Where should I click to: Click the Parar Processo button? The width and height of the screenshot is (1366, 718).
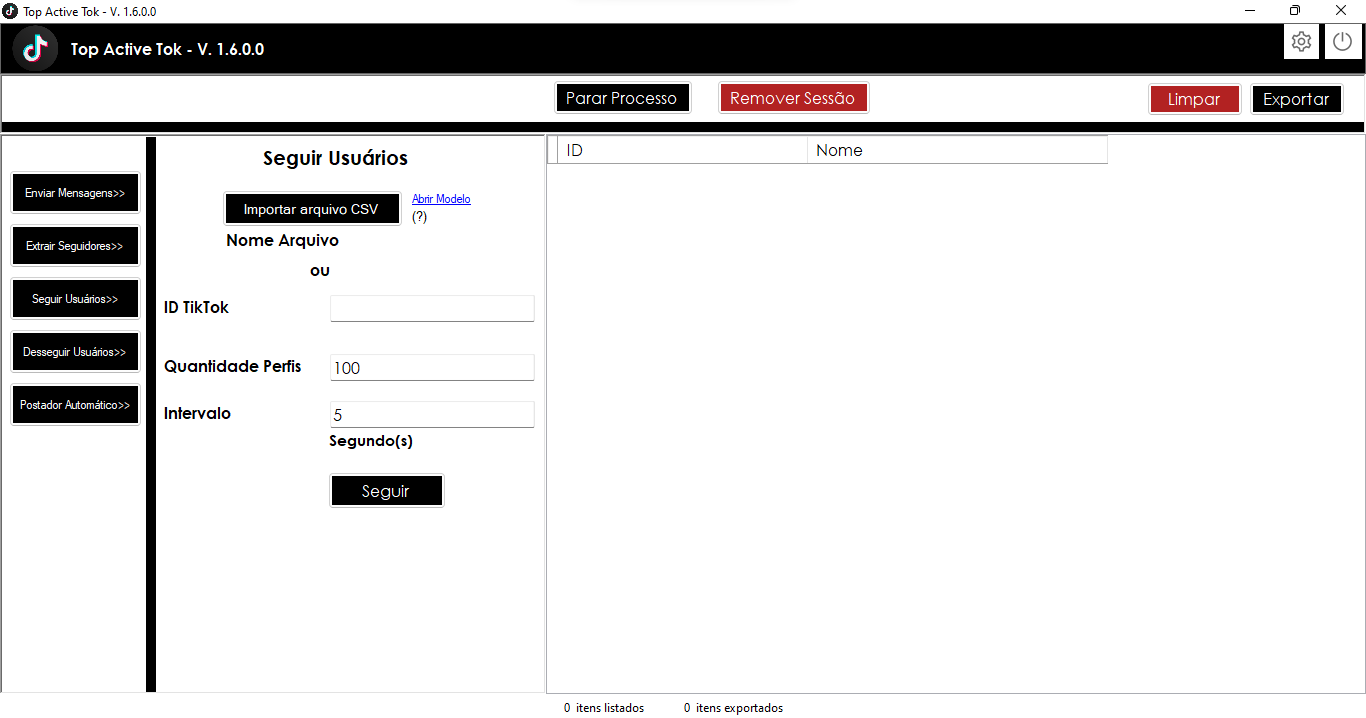coord(622,97)
